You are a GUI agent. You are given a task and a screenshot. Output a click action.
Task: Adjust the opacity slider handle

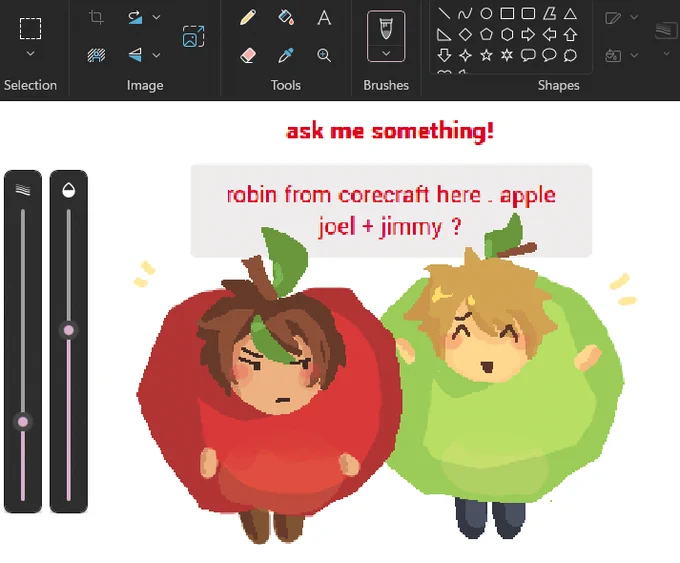pos(69,331)
